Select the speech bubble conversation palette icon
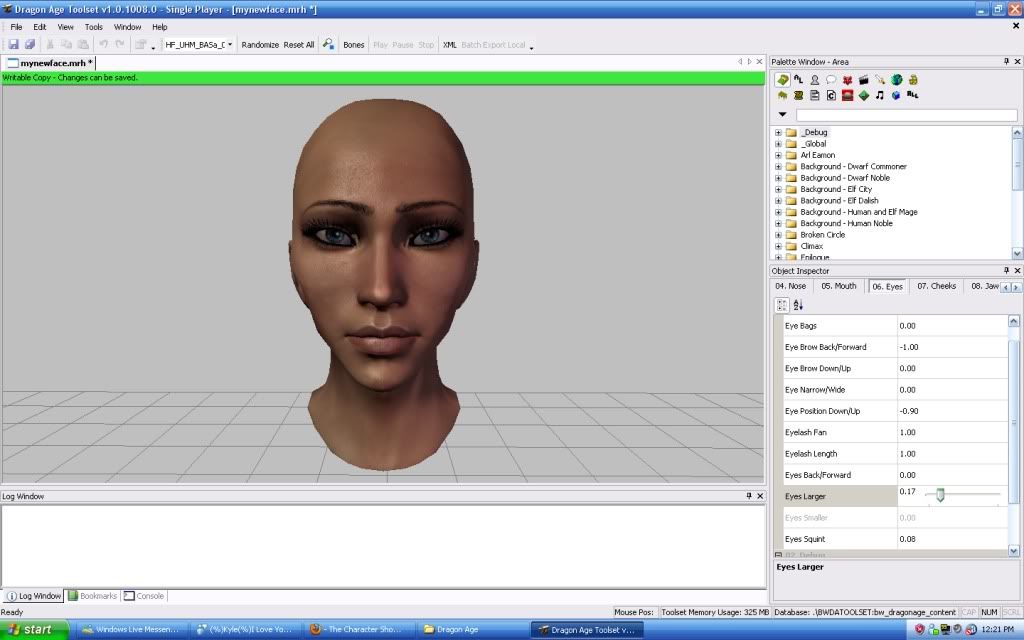This screenshot has width=1024, height=640. point(831,80)
